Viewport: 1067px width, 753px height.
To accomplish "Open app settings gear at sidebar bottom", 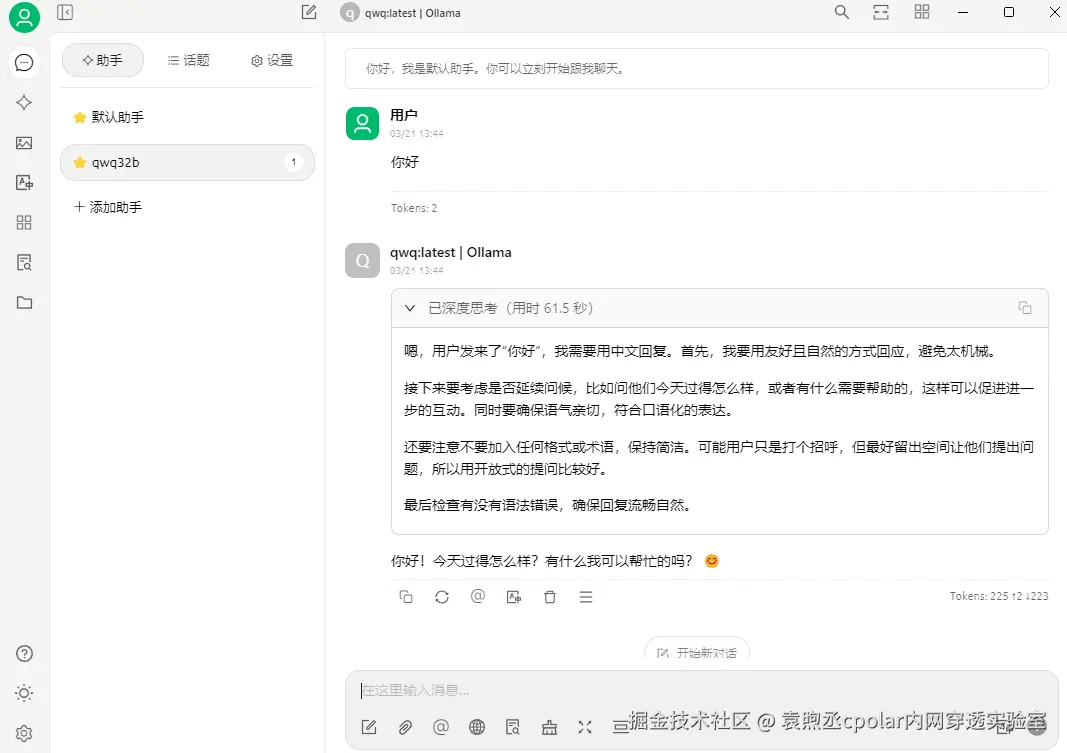I will pyautogui.click(x=24, y=733).
